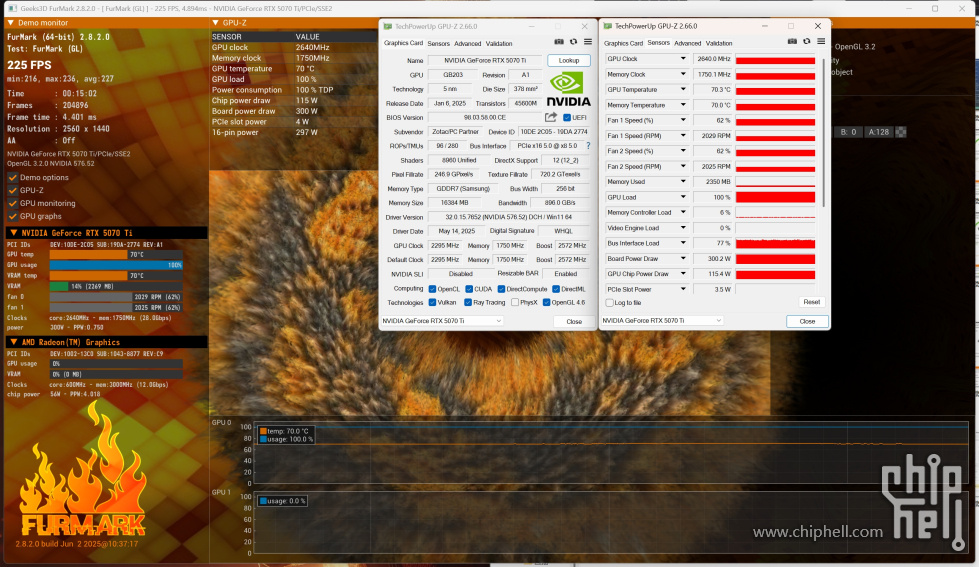The width and height of the screenshot is (979, 567).
Task: Click the BIOS Version field 98.03.58.00.CE
Action: click(x=485, y=117)
